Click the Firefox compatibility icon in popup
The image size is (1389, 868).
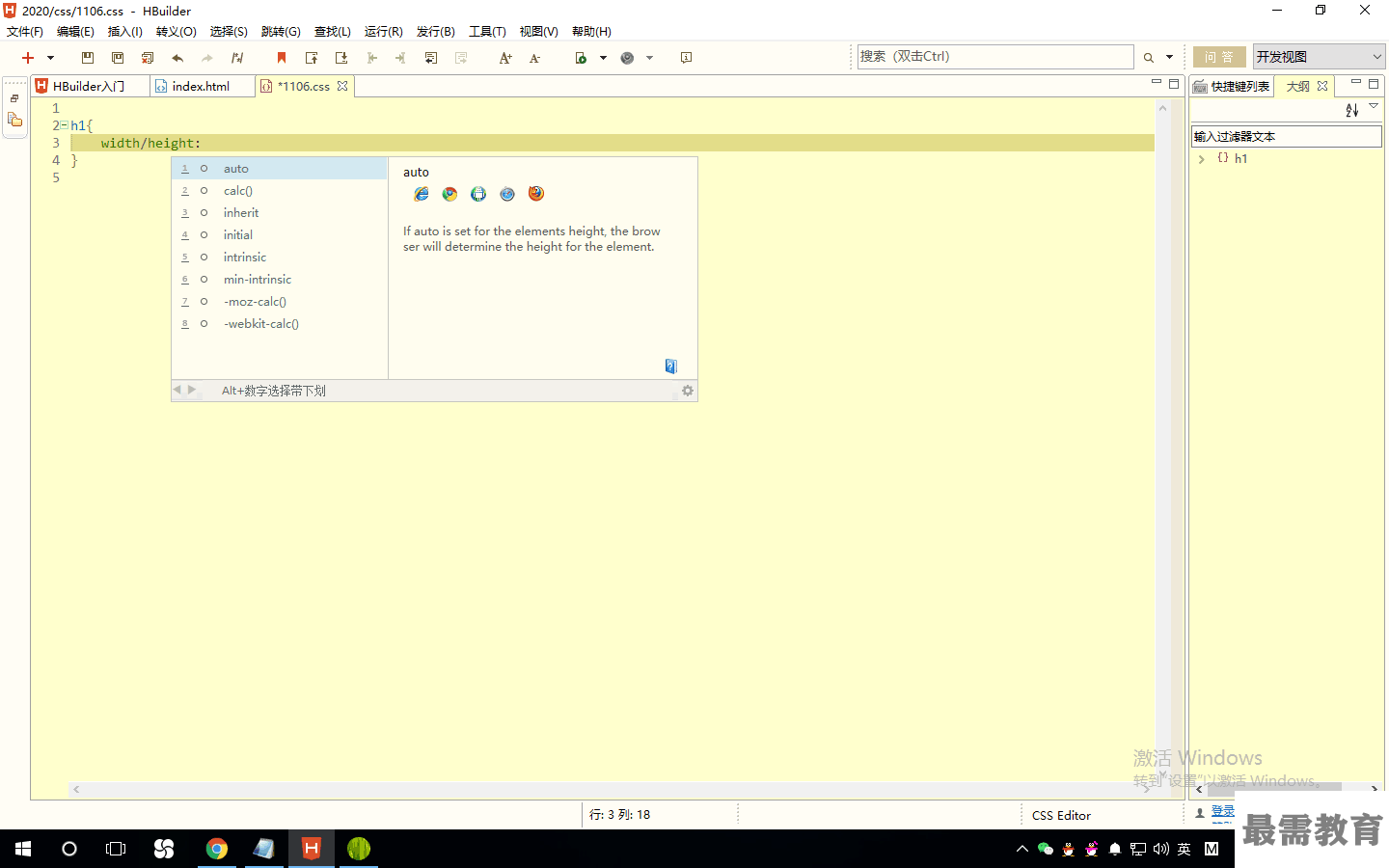tap(536, 194)
